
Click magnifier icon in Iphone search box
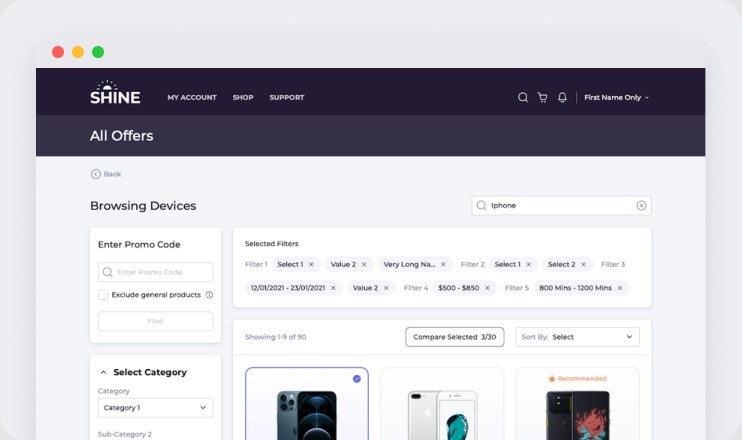(x=481, y=205)
